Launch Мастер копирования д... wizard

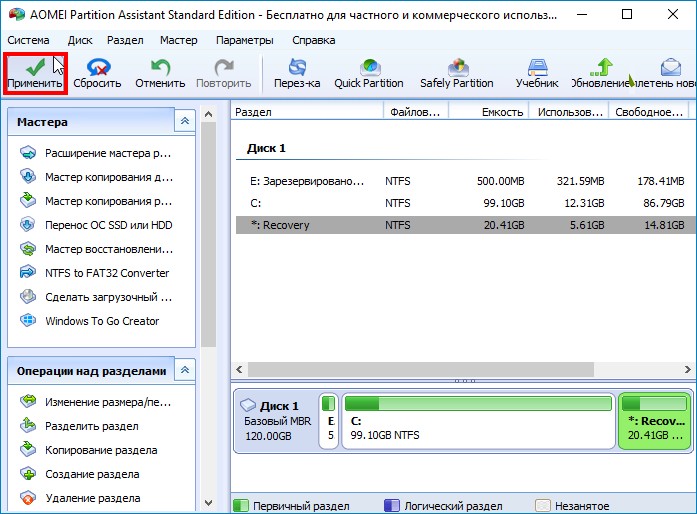[x=96, y=177]
